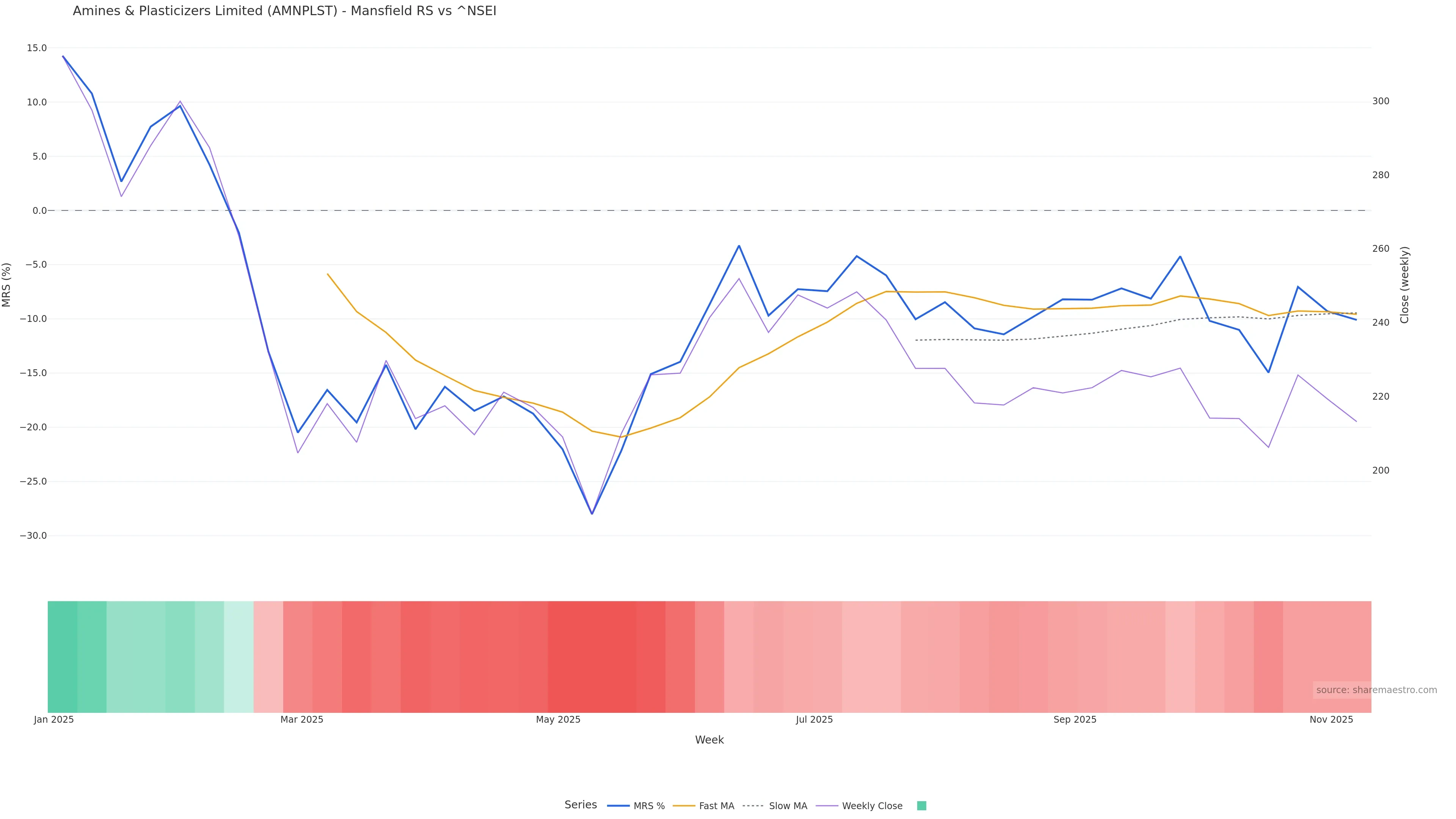Click the May 2025 week label
The width and height of the screenshot is (1456, 819).
(558, 720)
